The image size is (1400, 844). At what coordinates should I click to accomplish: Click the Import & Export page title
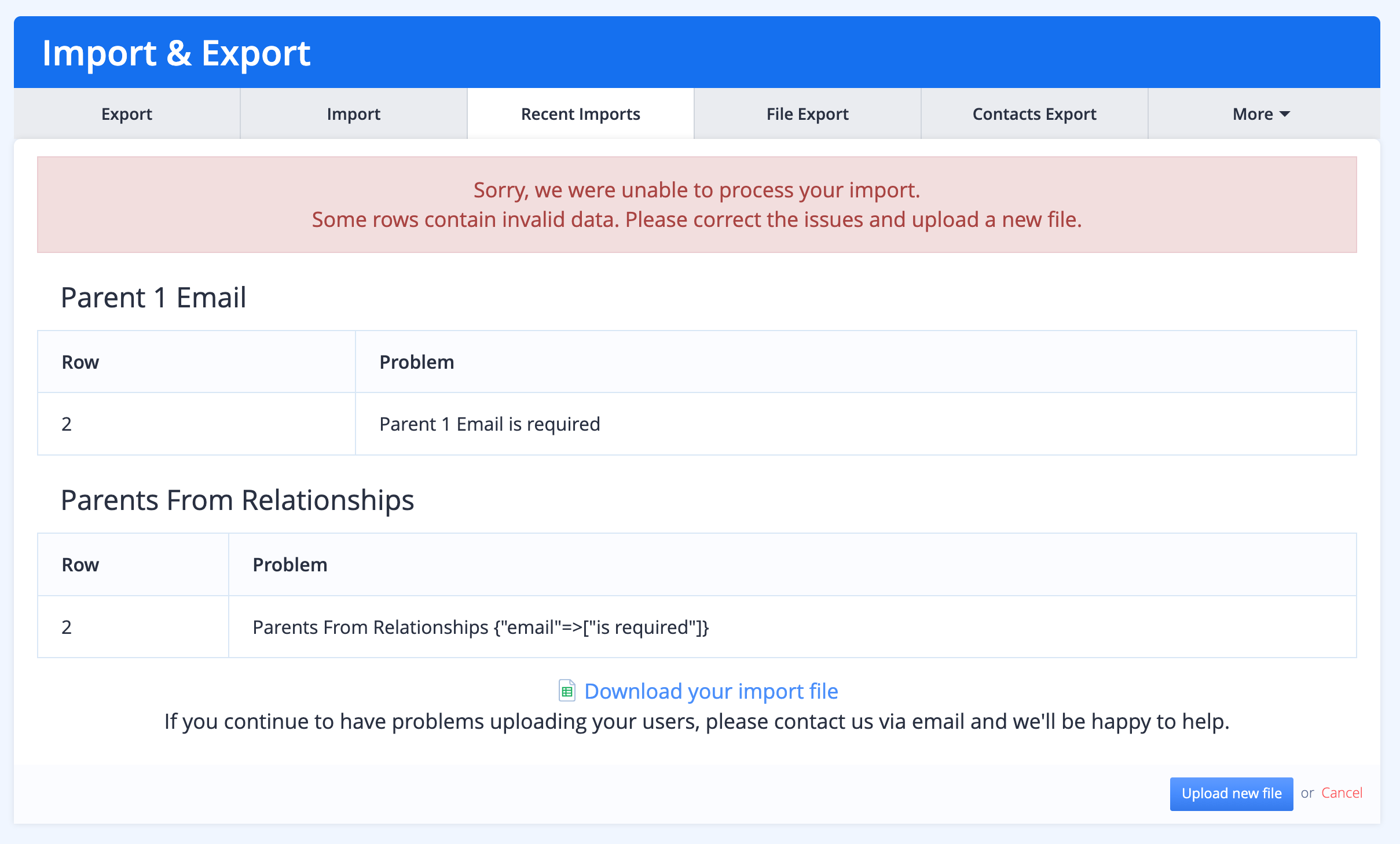click(x=176, y=53)
